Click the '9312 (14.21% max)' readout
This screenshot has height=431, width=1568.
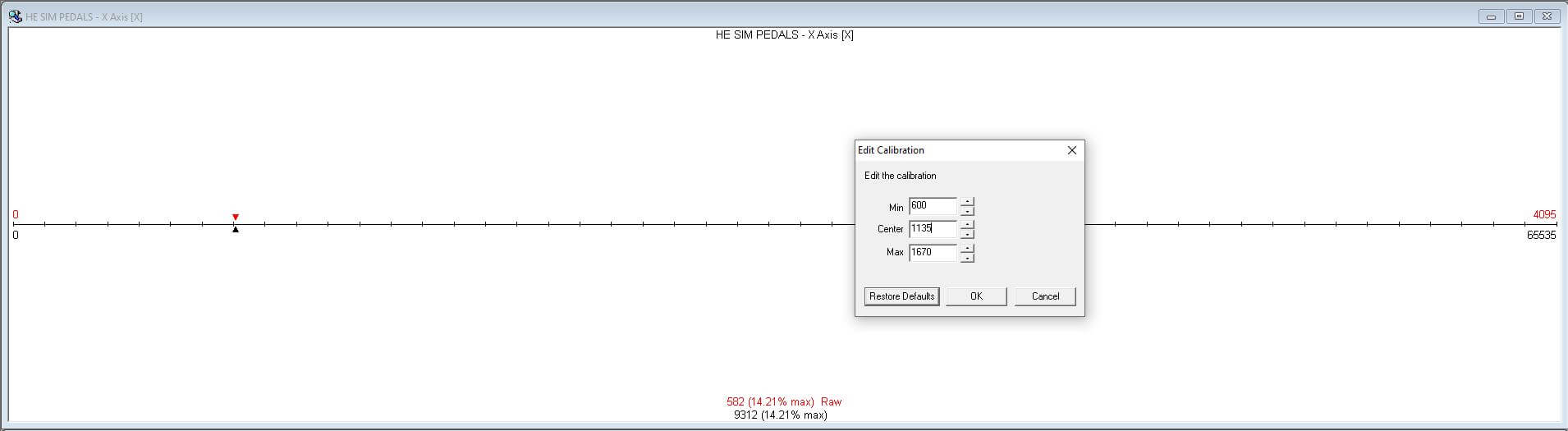pos(781,415)
